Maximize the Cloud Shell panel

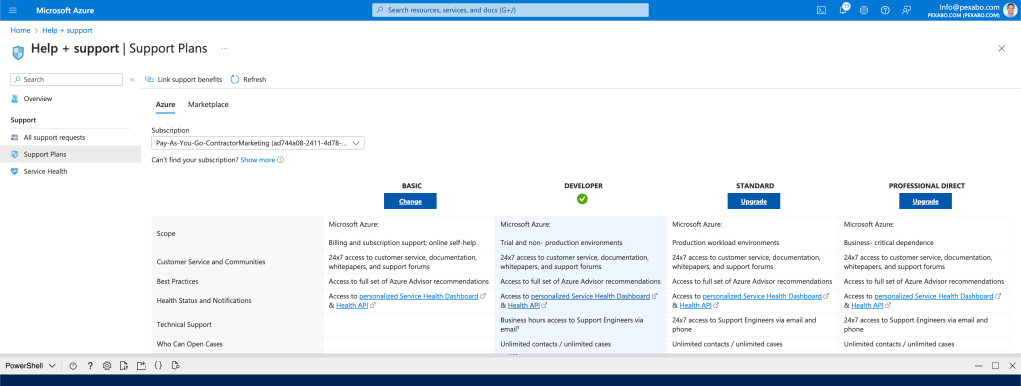pos(995,366)
